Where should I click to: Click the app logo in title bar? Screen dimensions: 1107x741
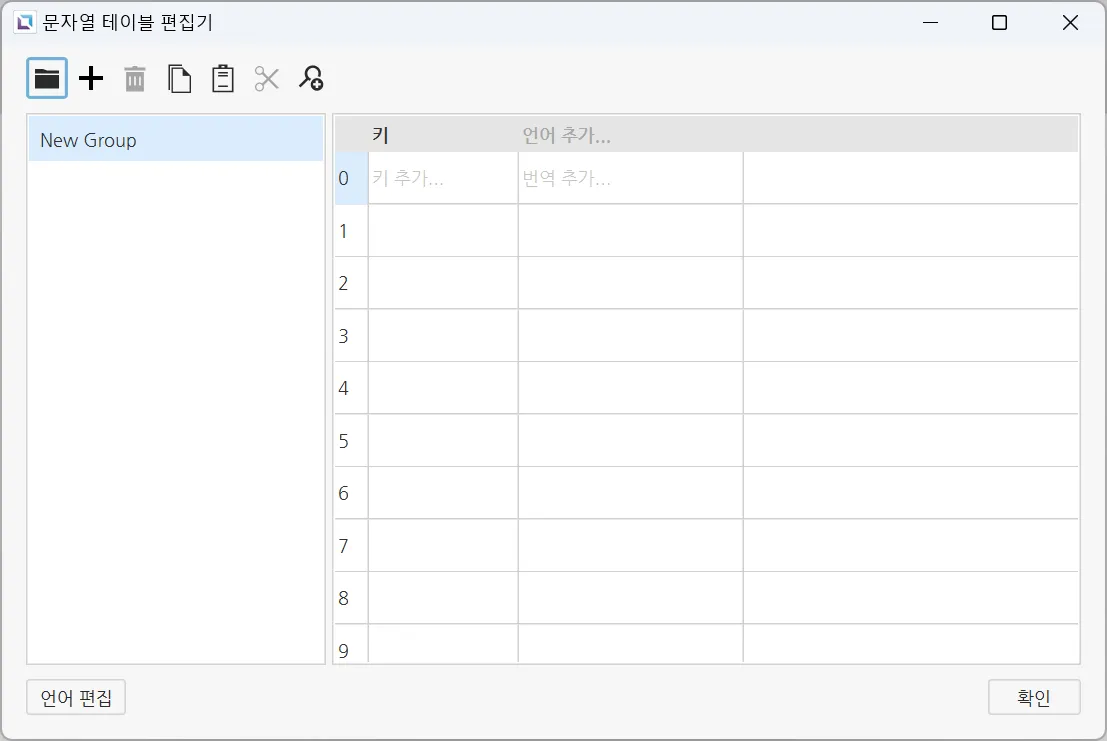[x=26, y=23]
